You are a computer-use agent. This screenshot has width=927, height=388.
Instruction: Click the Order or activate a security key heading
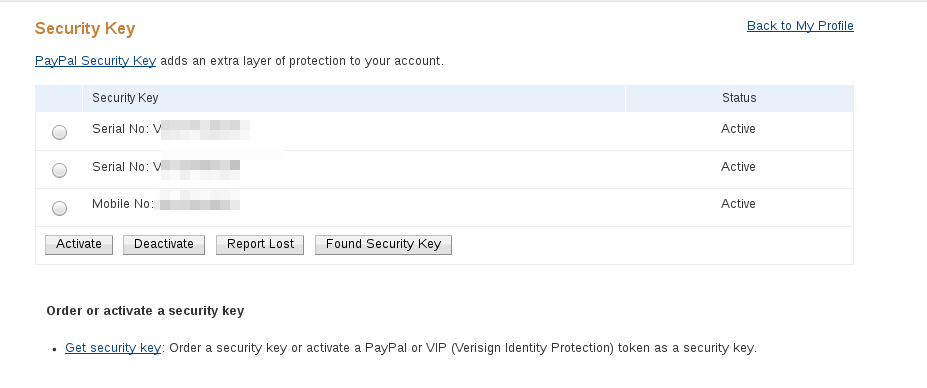[x=145, y=311]
